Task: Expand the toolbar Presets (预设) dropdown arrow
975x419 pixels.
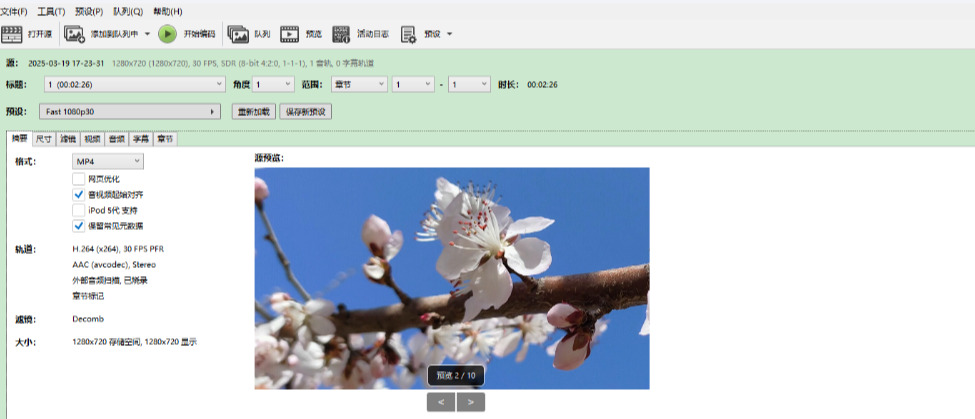Action: [x=449, y=34]
